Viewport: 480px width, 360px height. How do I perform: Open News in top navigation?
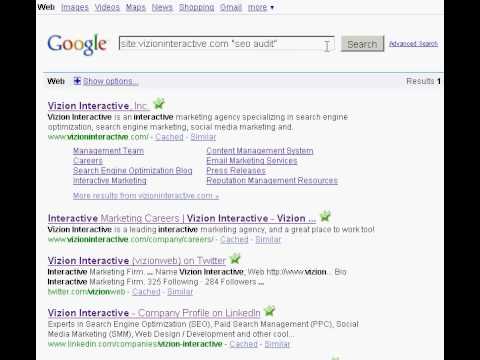pos(162,7)
